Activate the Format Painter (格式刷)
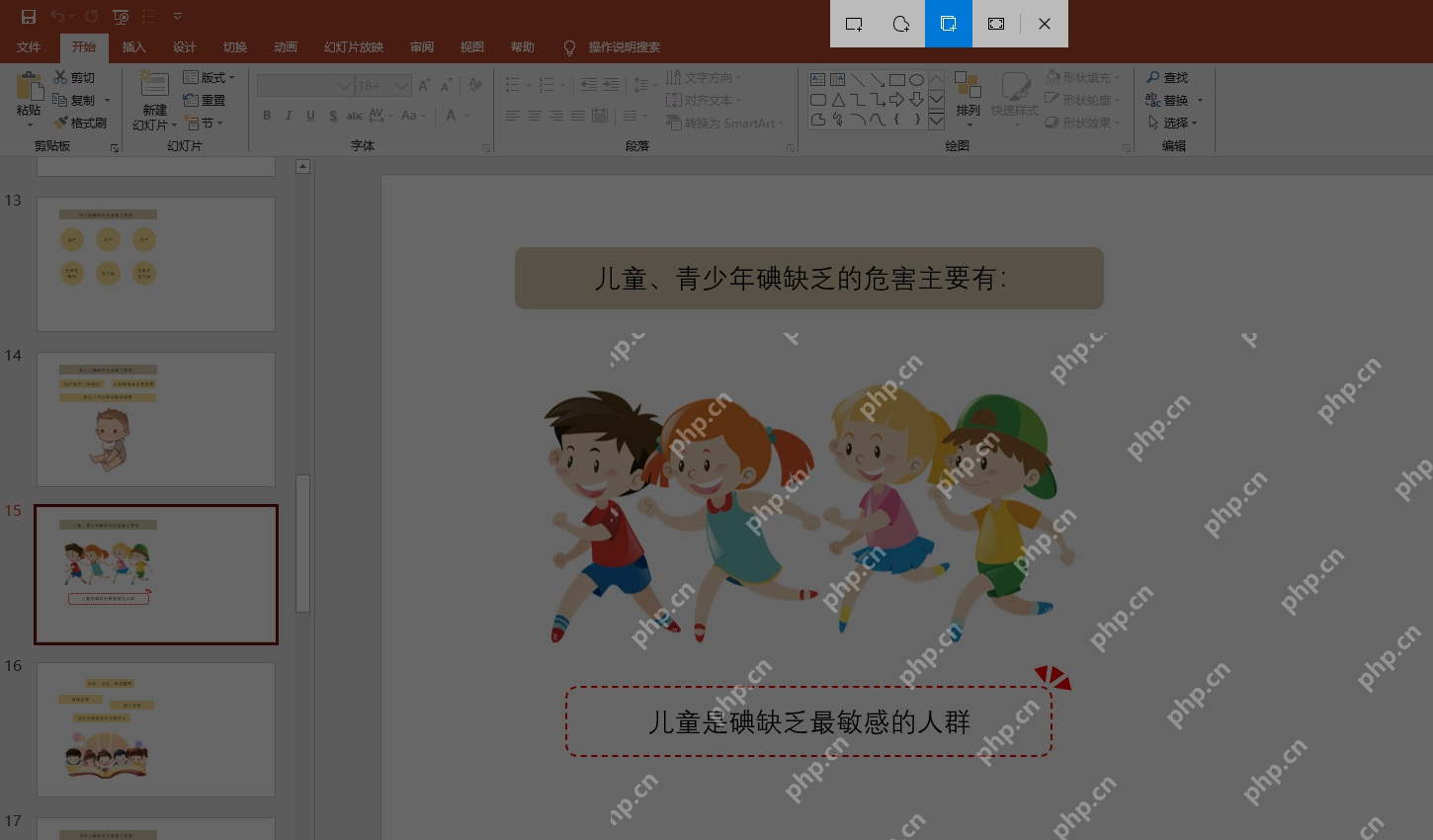Image resolution: width=1433 pixels, height=840 pixels. click(80, 123)
